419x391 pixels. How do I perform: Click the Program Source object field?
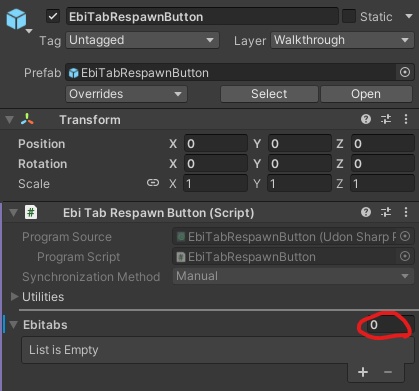[x=285, y=237]
